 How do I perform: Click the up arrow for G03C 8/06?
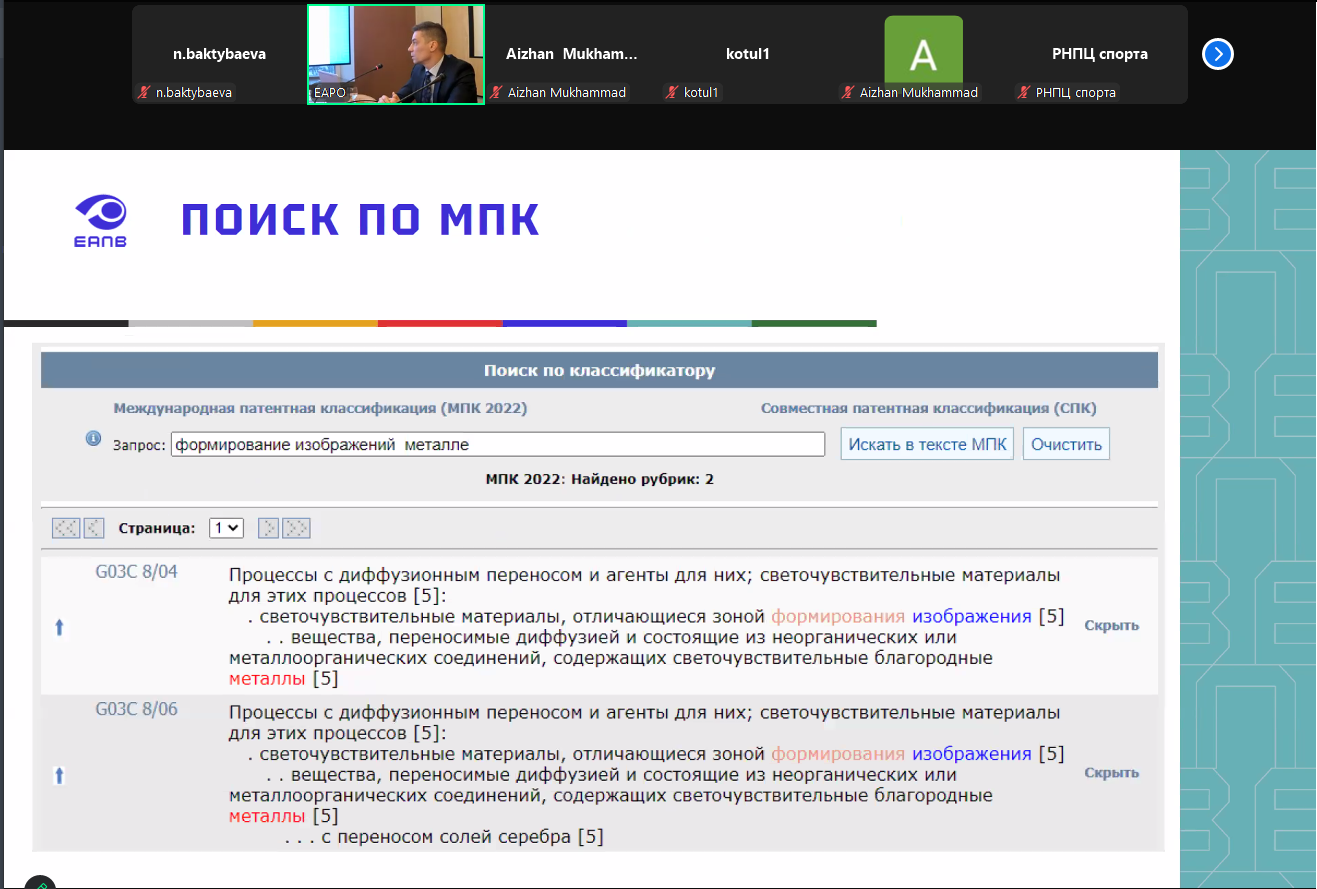click(59, 775)
